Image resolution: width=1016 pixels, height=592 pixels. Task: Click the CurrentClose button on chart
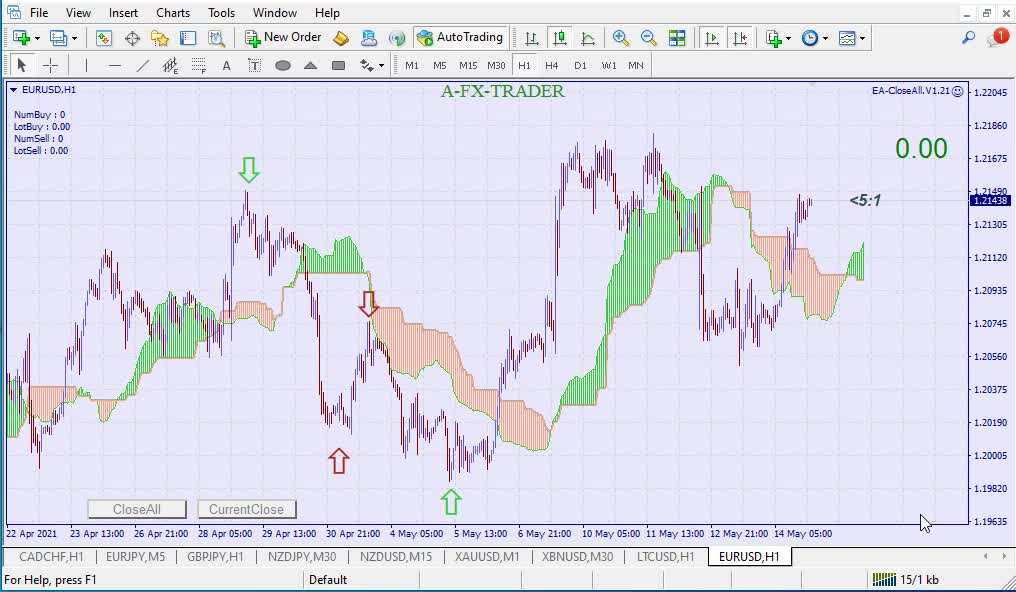[246, 509]
